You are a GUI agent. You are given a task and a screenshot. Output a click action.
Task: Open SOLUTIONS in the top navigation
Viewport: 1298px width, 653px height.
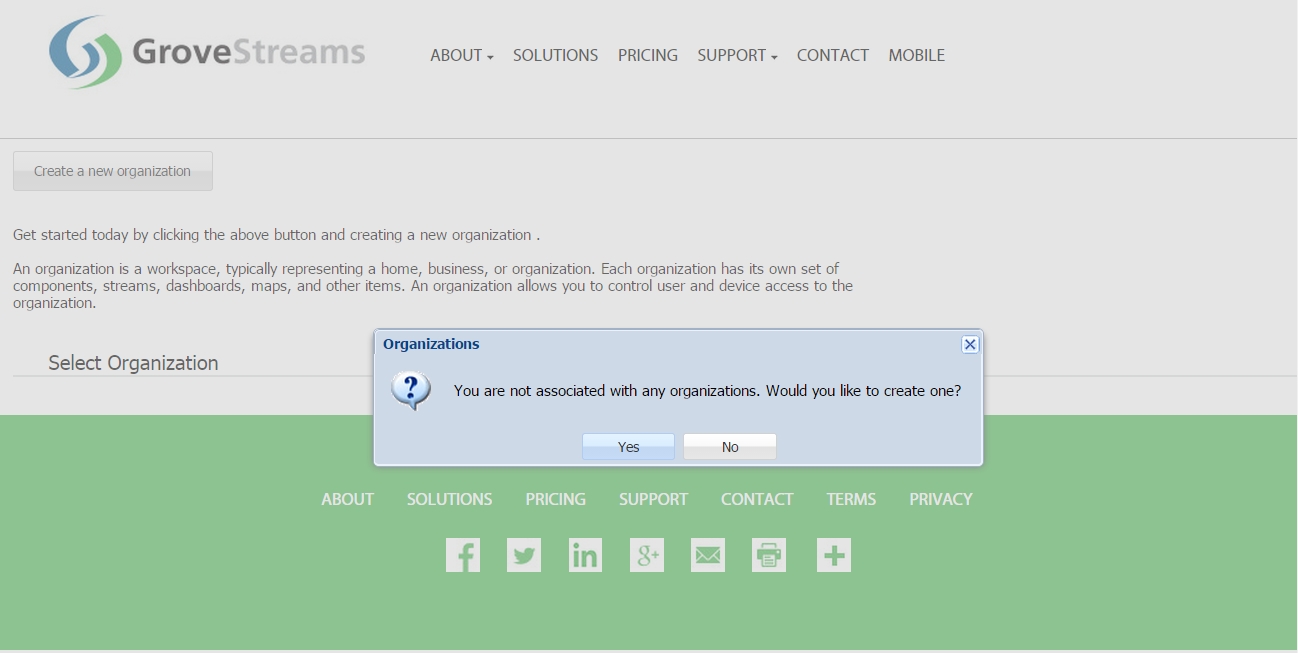pyautogui.click(x=555, y=56)
